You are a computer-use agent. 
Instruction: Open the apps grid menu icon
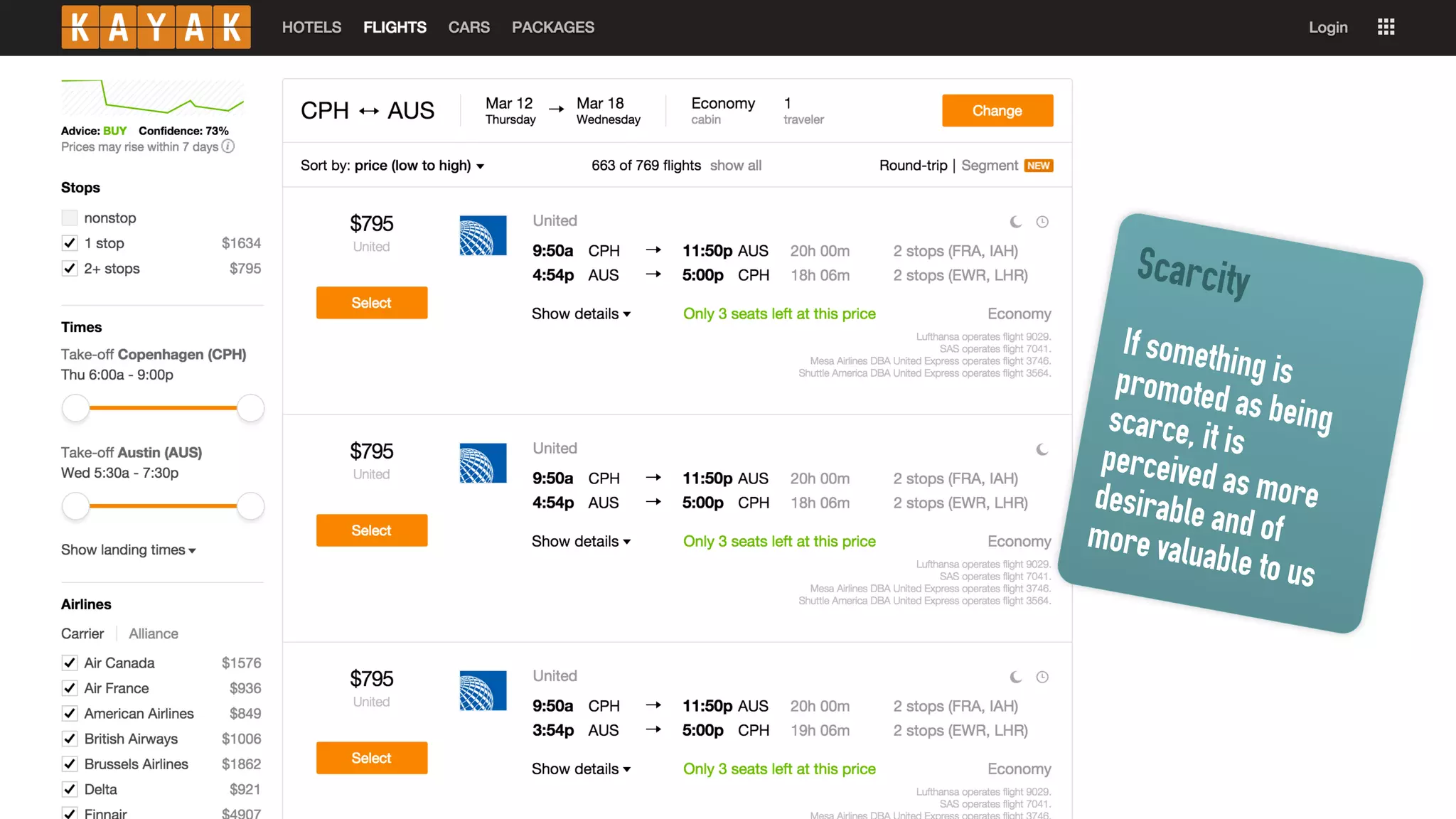tap(1386, 27)
